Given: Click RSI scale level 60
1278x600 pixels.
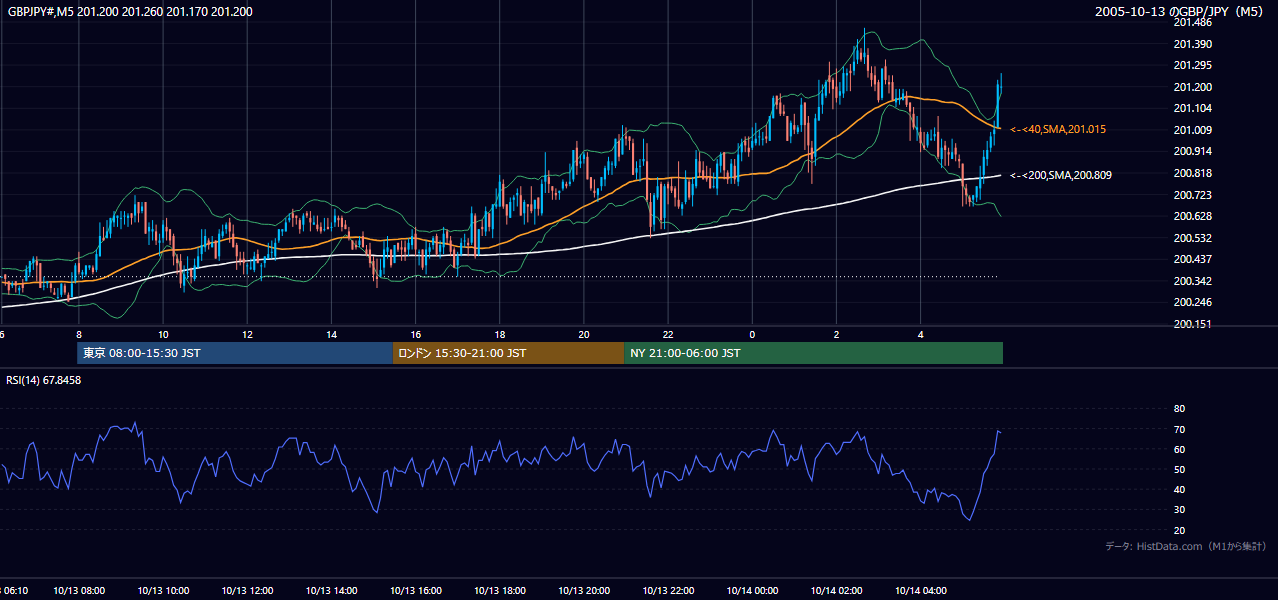Looking at the screenshot, I should [x=1179, y=449].
